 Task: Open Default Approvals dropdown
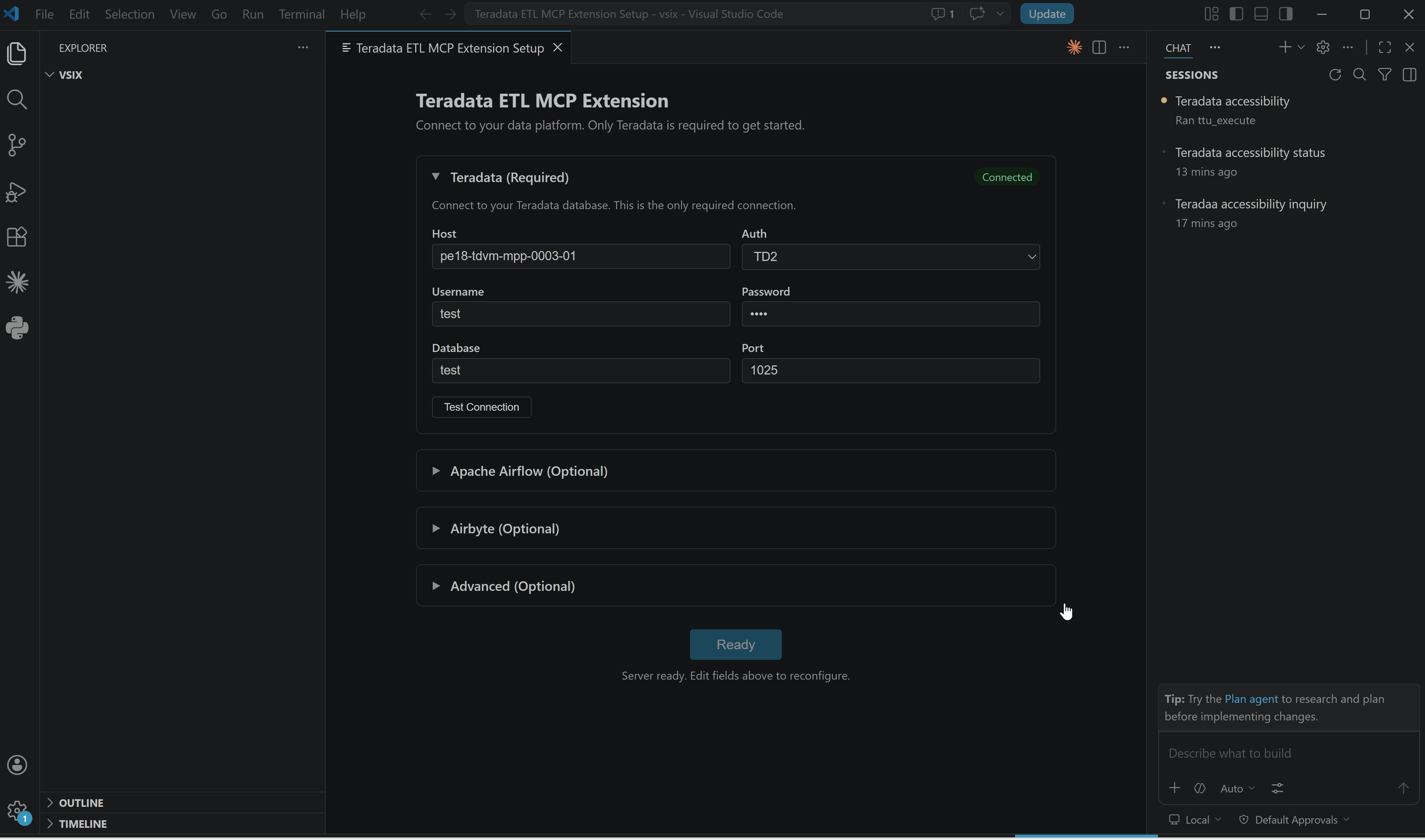click(x=1294, y=820)
